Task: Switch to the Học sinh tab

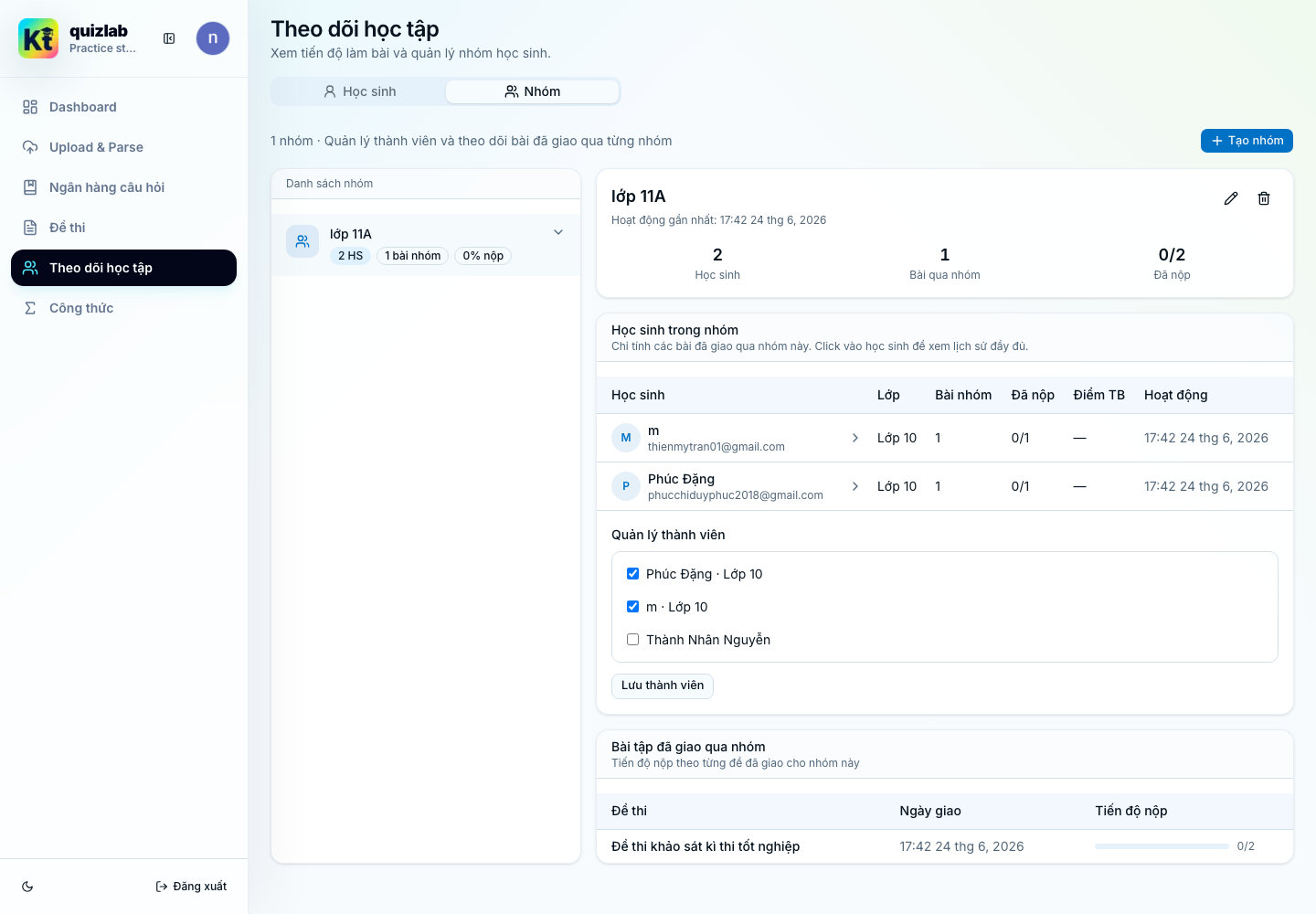Action: [x=359, y=91]
